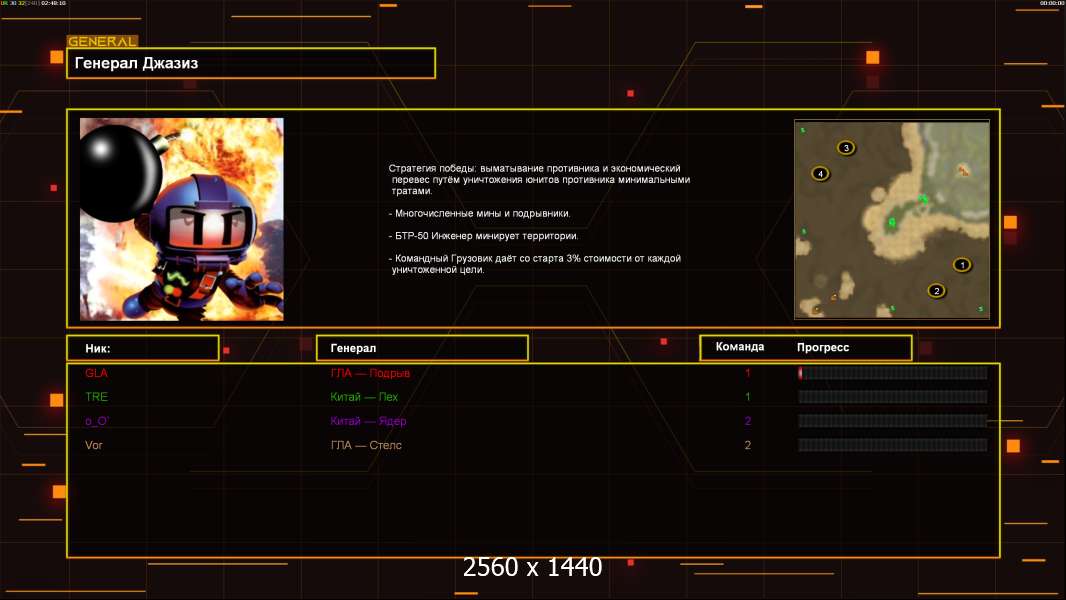This screenshot has width=1066, height=600.
Task: Select player Vor nickname
Action: coord(94,445)
